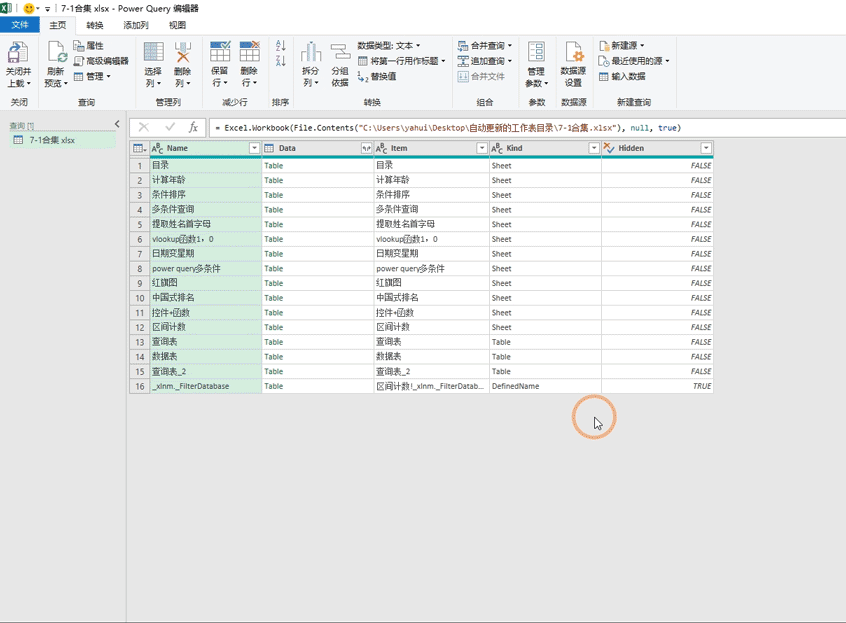
Task: Open the Append Queries (追加查询) dropdown
Action: pyautogui.click(x=485, y=61)
